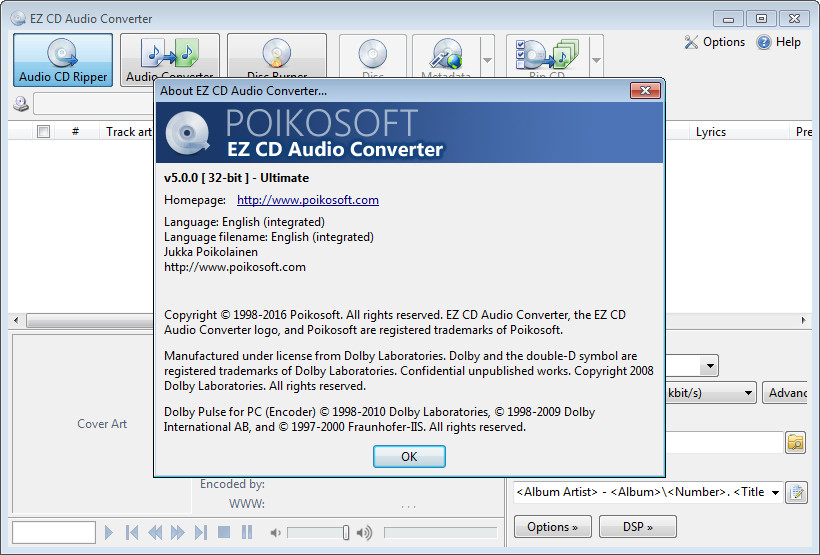
Task: Open the Options menu in top right
Action: click(x=715, y=42)
